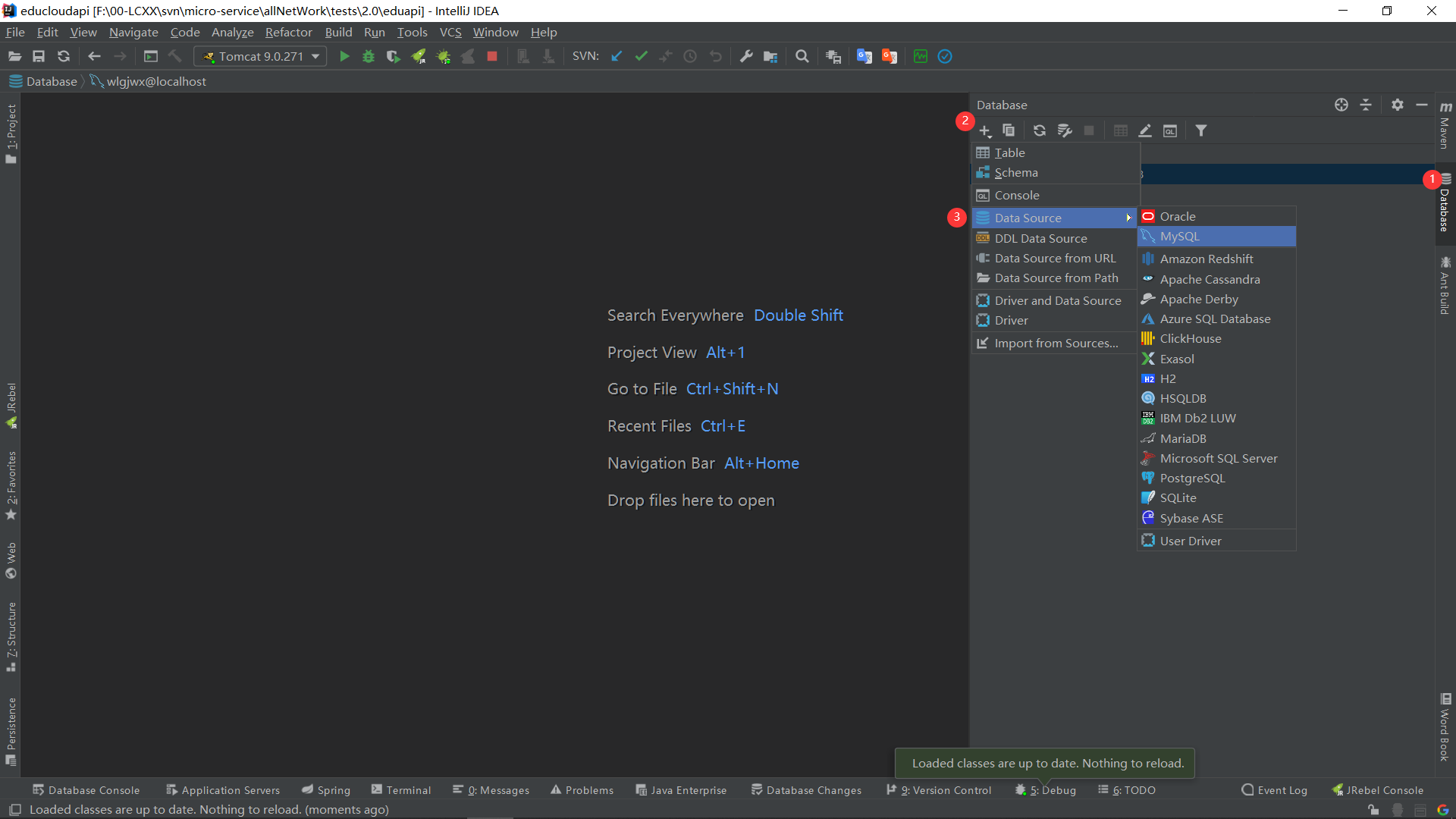Viewport: 1456px width, 819px height.
Task: Open Settings via wrench icon
Action: (x=746, y=56)
